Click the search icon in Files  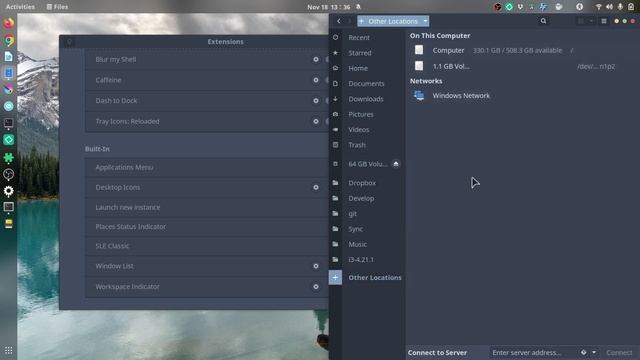click(x=543, y=21)
